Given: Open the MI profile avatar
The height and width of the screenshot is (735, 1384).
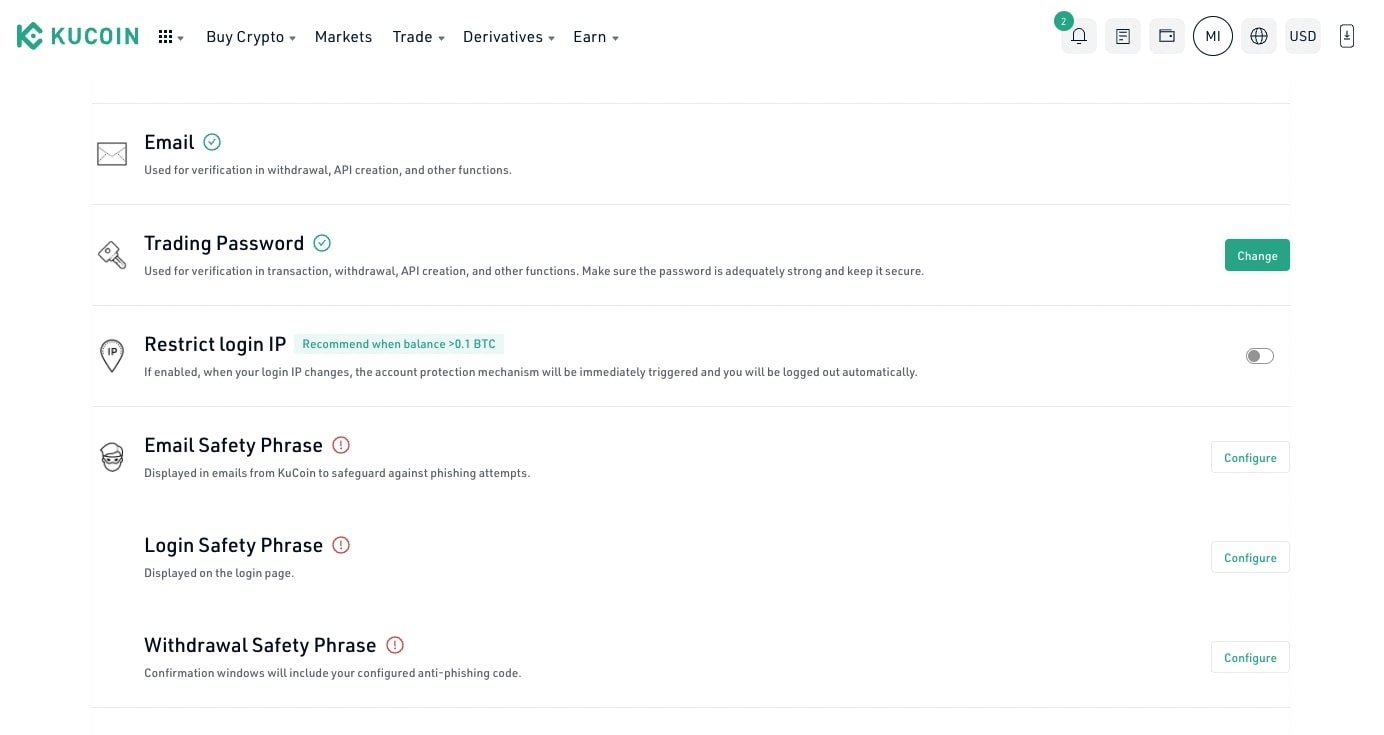Looking at the screenshot, I should [x=1212, y=37].
